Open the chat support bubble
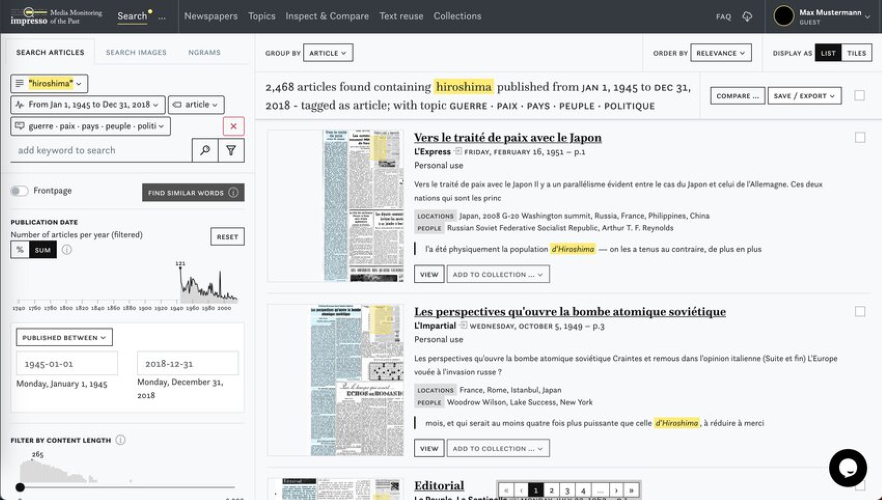 (848, 467)
